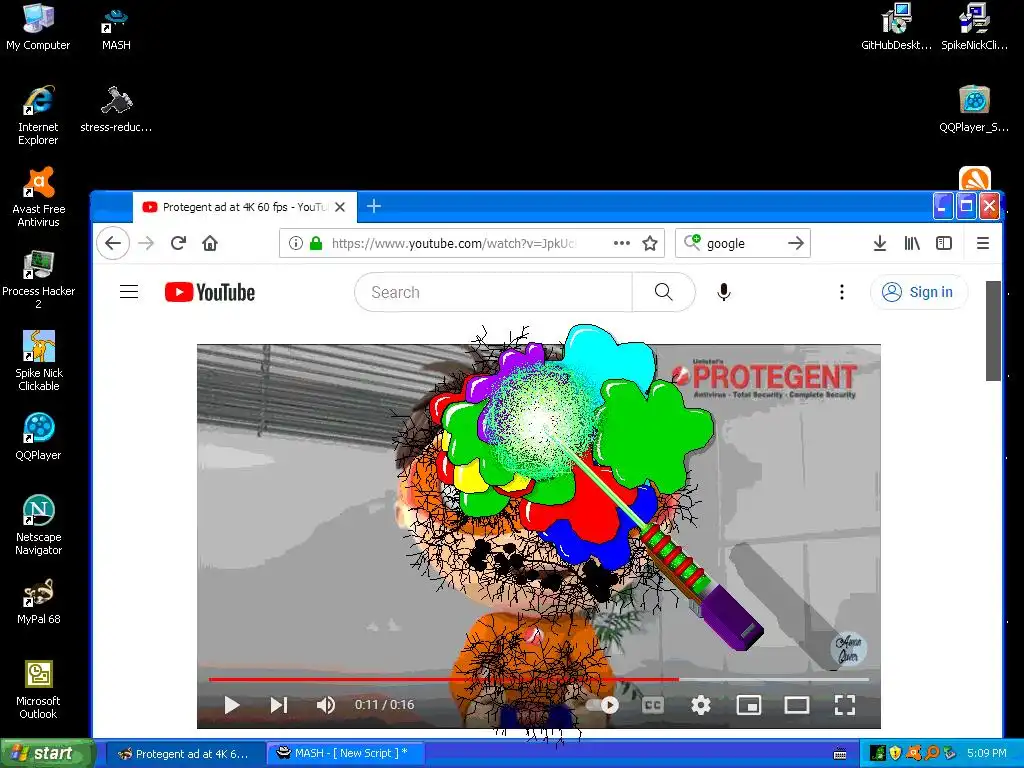The height and width of the screenshot is (768, 1024).
Task: Open the browser library
Action: click(912, 244)
